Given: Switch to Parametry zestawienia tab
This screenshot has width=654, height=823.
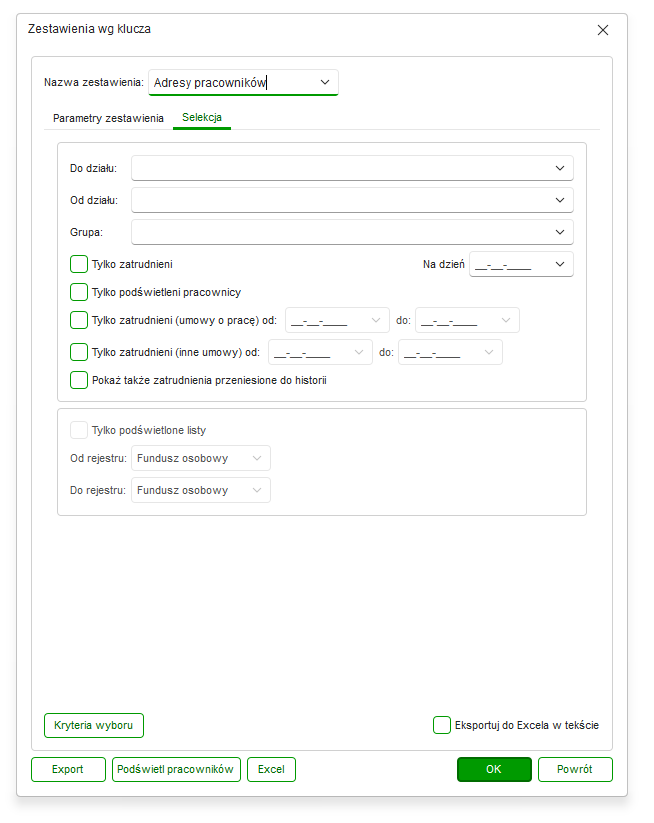Looking at the screenshot, I should 108,118.
